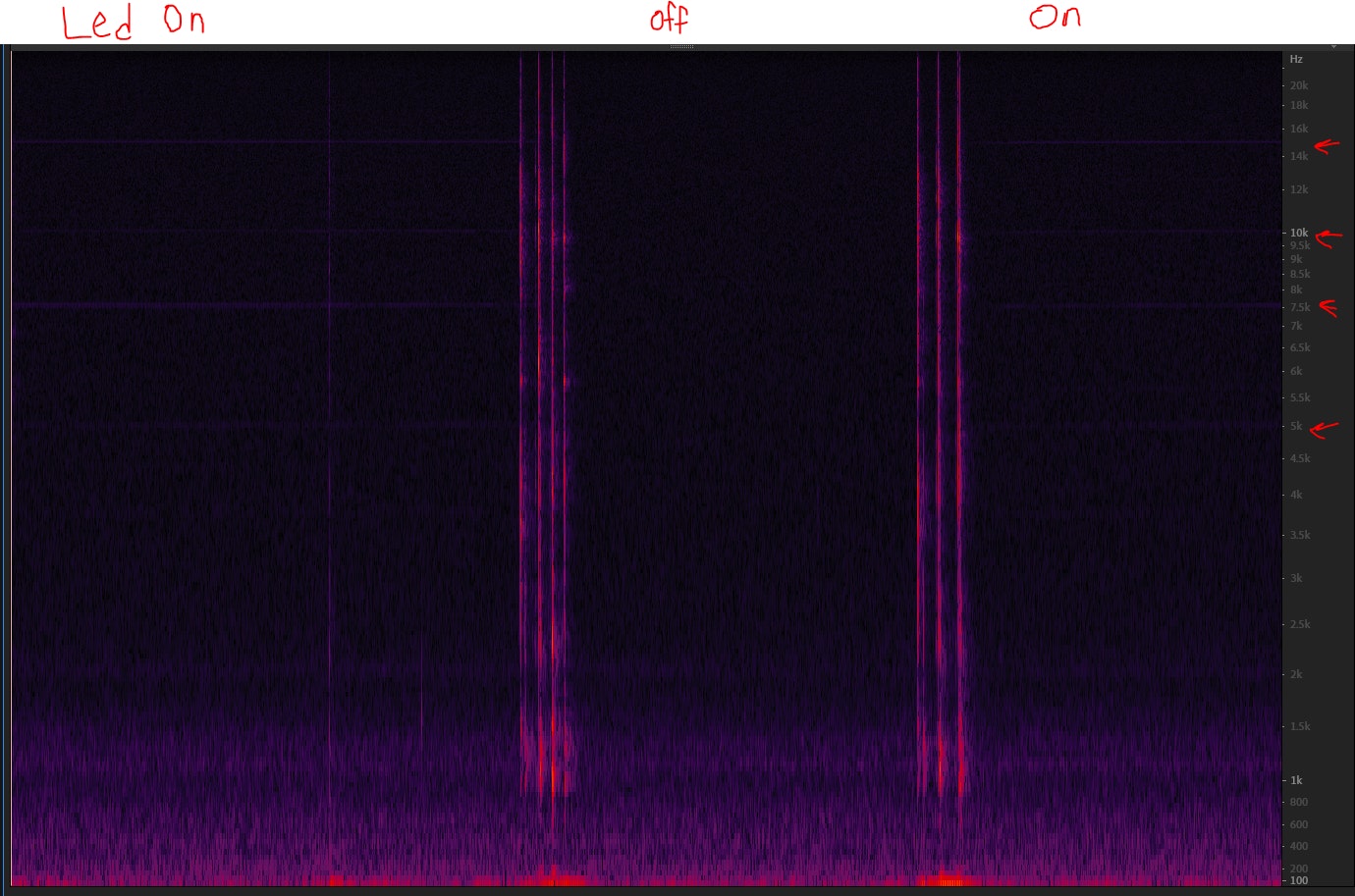
Task: Click the second bright transient burst in spectrogram
Action: [x=940, y=442]
